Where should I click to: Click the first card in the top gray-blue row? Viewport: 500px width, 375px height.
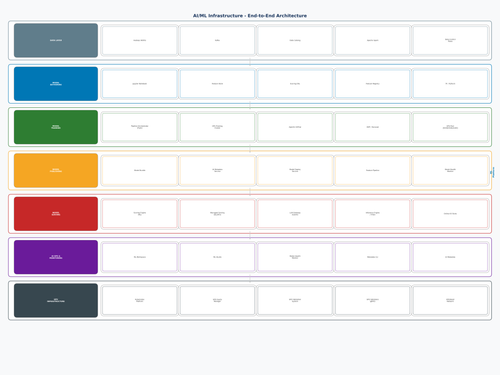point(140,40)
